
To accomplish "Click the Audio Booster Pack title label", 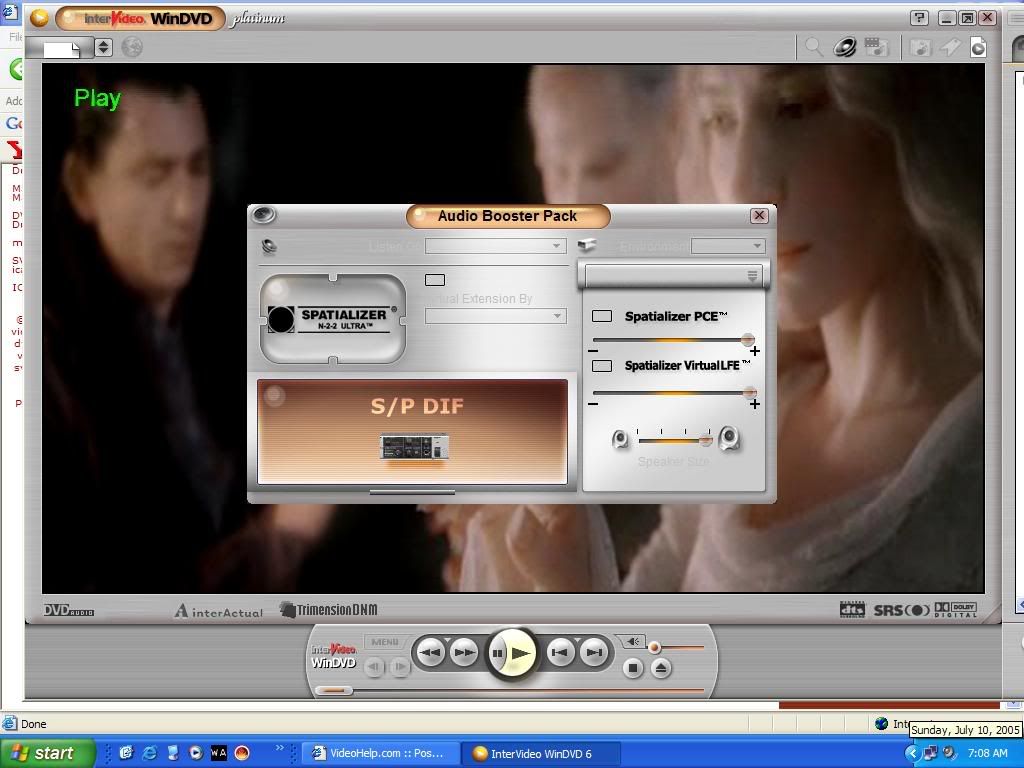I will click(x=507, y=216).
